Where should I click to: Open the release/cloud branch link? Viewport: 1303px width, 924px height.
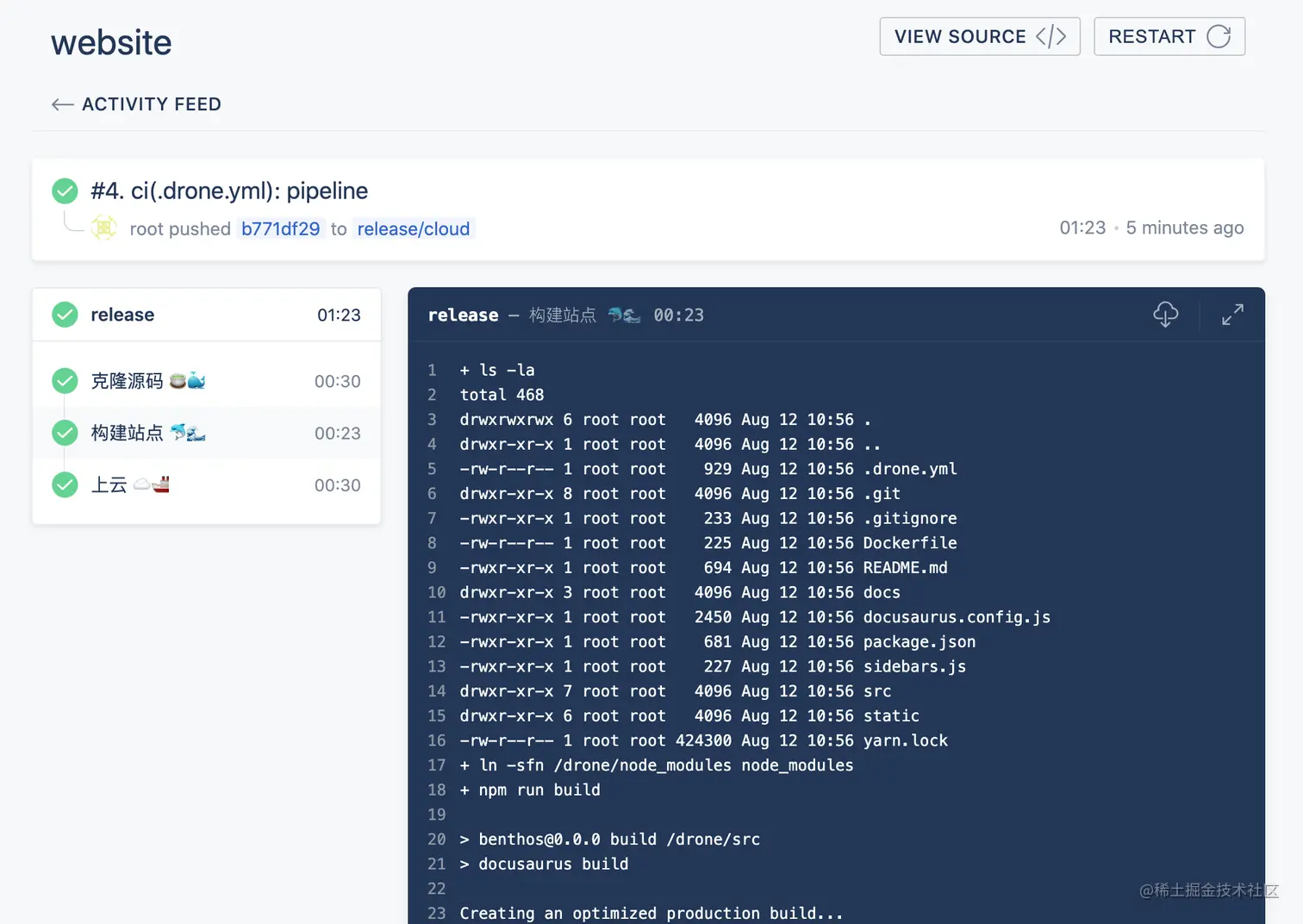pyautogui.click(x=414, y=228)
